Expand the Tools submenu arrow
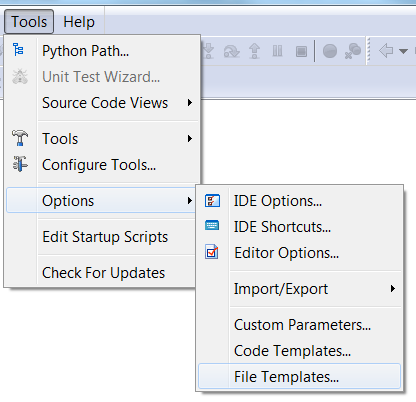Screen dimensions: 416x402 click(190, 139)
